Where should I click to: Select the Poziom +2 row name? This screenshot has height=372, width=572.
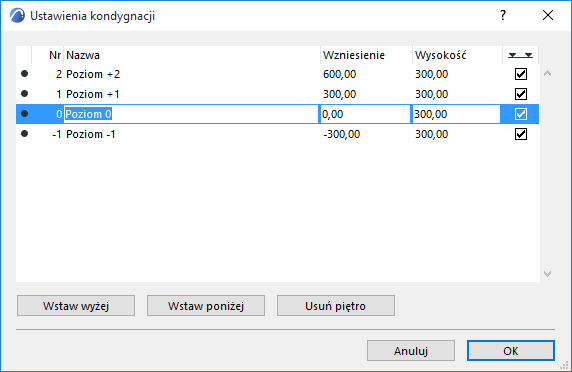93,74
